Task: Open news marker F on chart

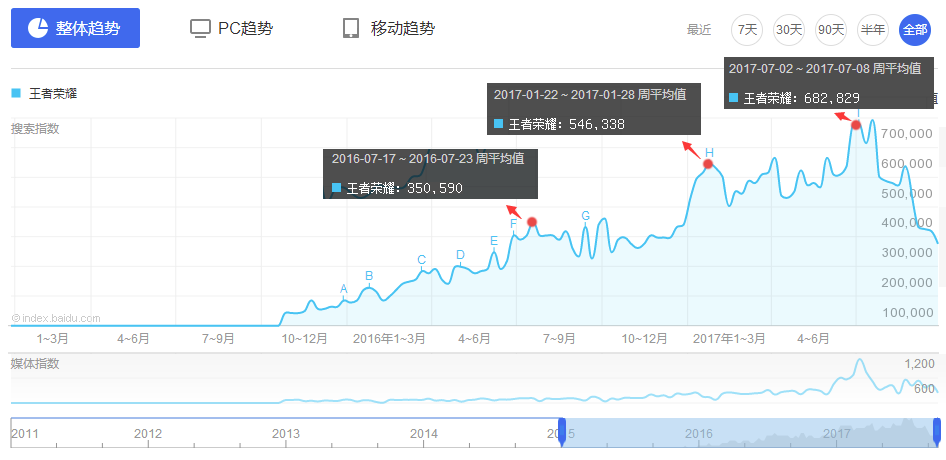Action: pyautogui.click(x=513, y=224)
